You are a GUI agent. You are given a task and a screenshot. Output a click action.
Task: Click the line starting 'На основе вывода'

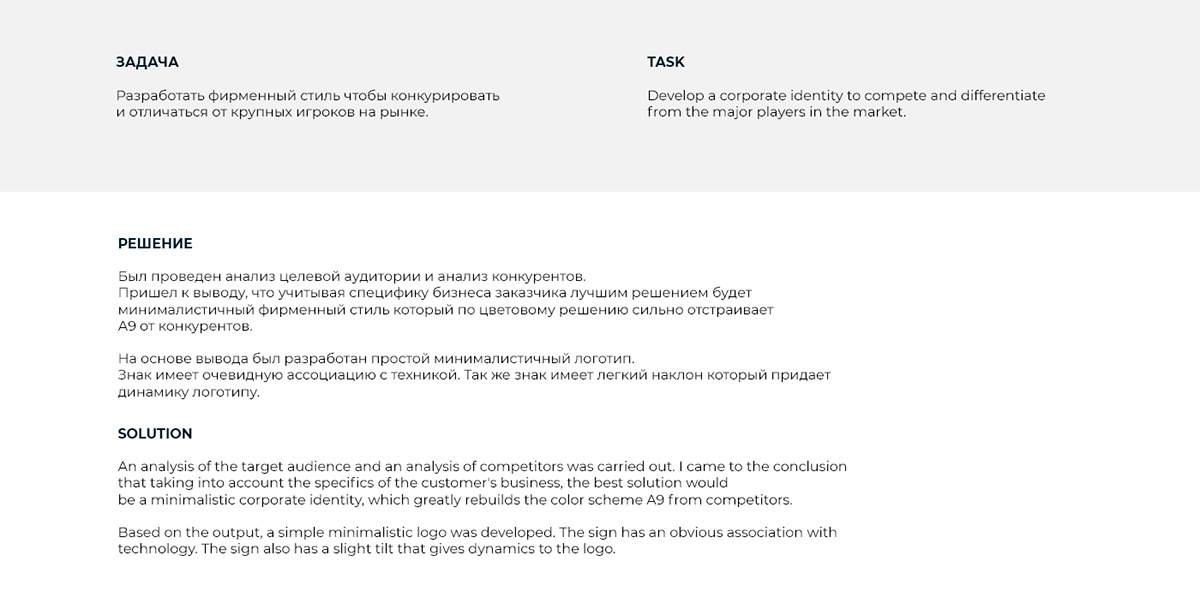click(376, 358)
